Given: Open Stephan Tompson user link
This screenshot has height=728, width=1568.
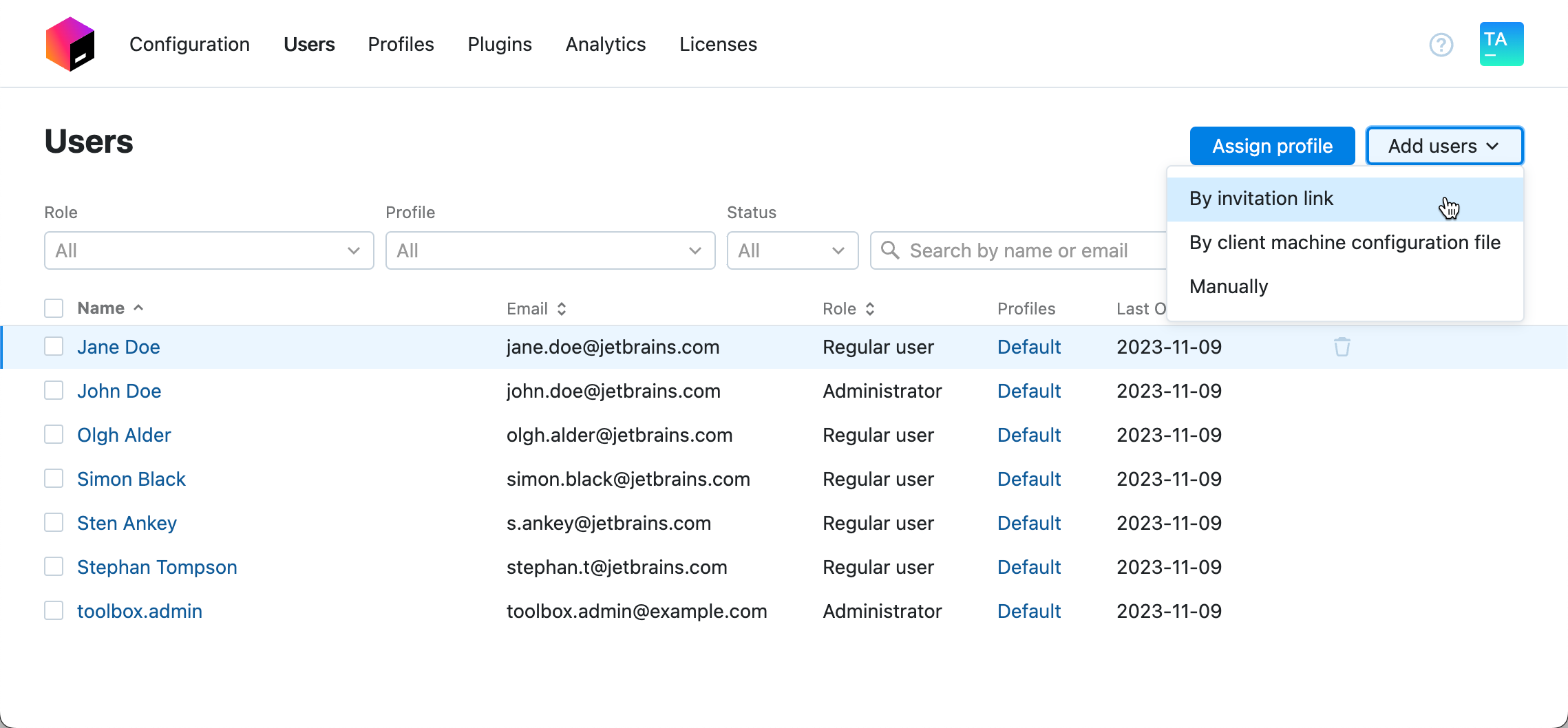Looking at the screenshot, I should [x=157, y=567].
